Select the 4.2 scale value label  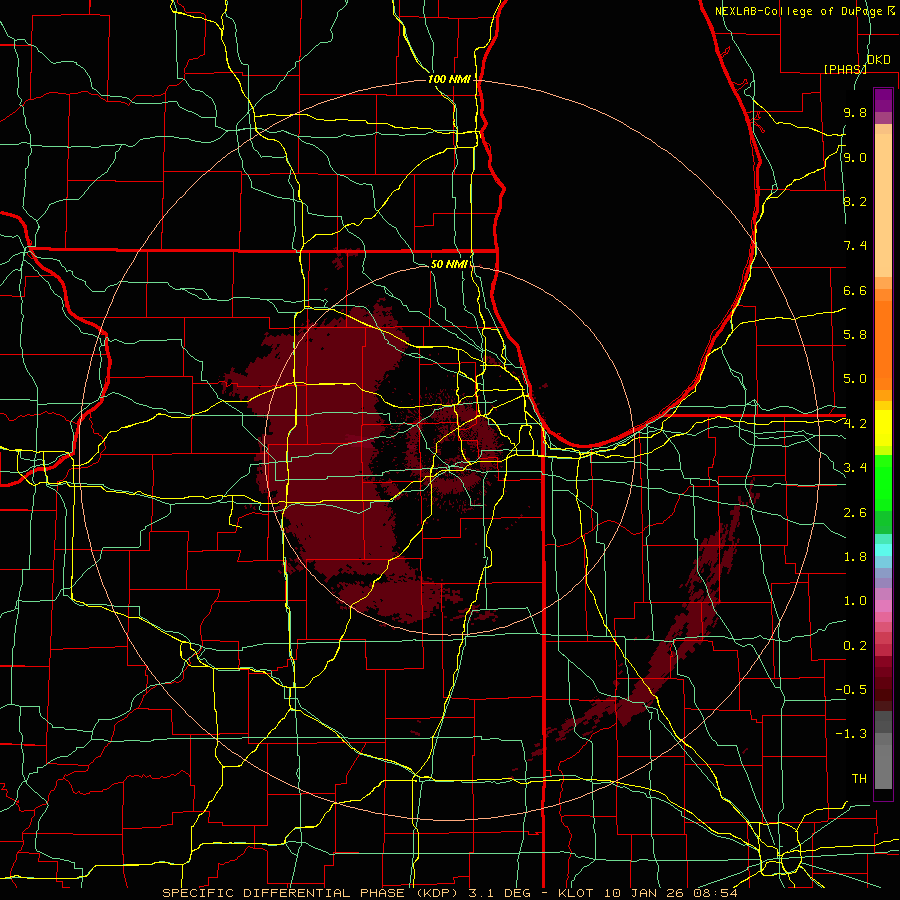[855, 424]
